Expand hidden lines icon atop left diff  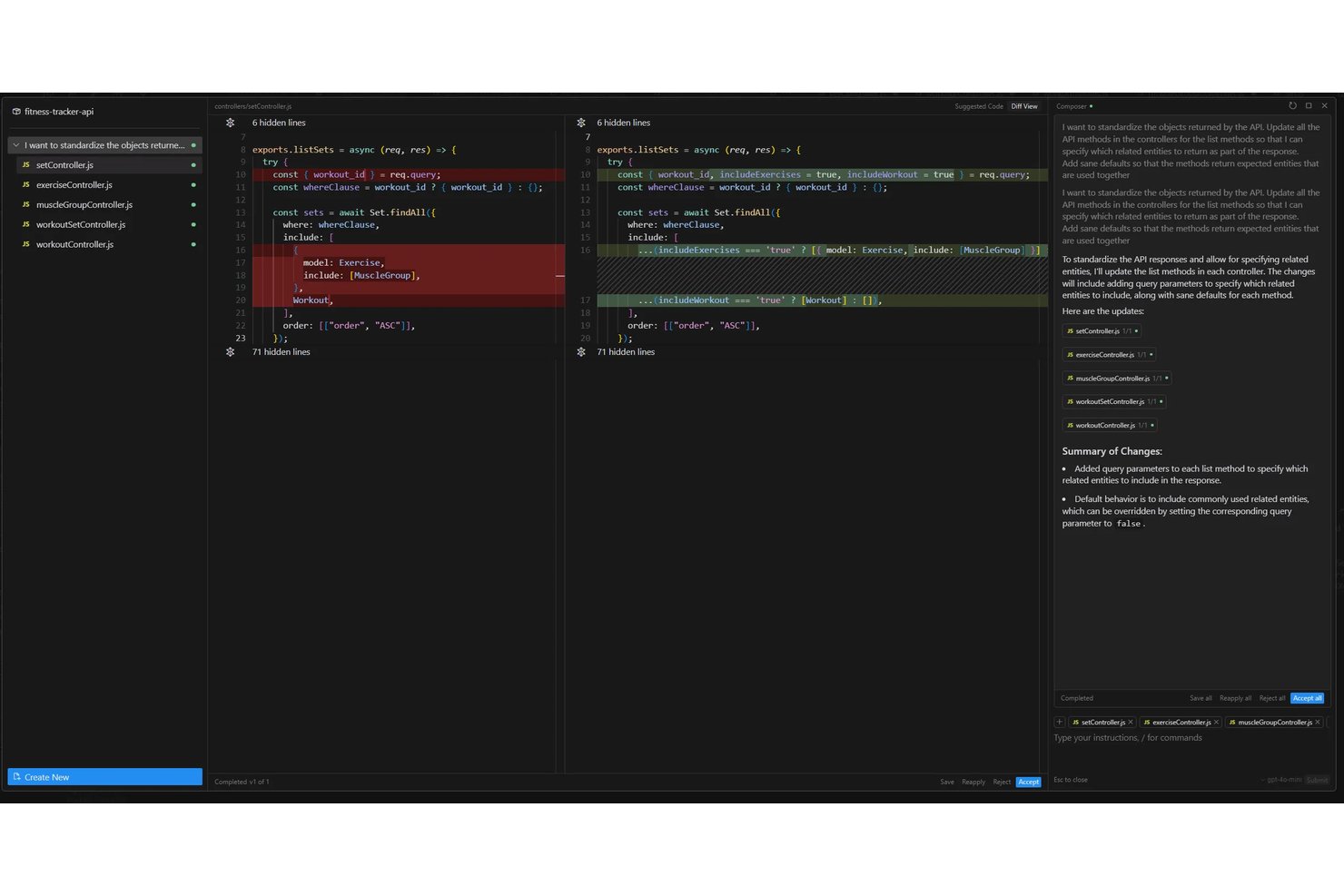click(x=231, y=123)
